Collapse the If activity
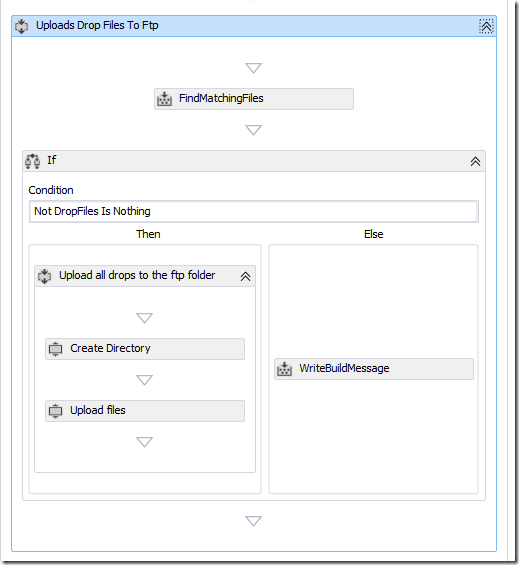The image size is (519, 565). [475, 161]
